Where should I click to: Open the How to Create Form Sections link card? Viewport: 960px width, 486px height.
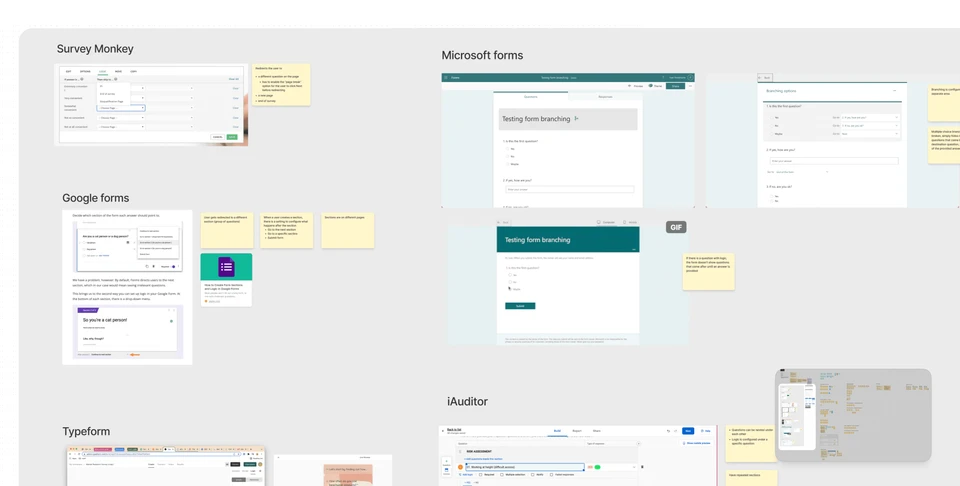[x=226, y=280]
